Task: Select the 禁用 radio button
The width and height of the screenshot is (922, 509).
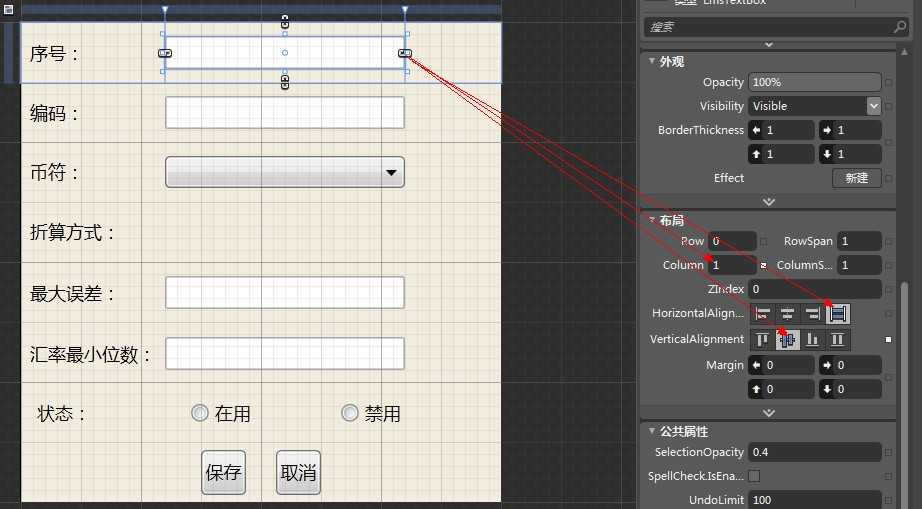Action: coord(349,413)
